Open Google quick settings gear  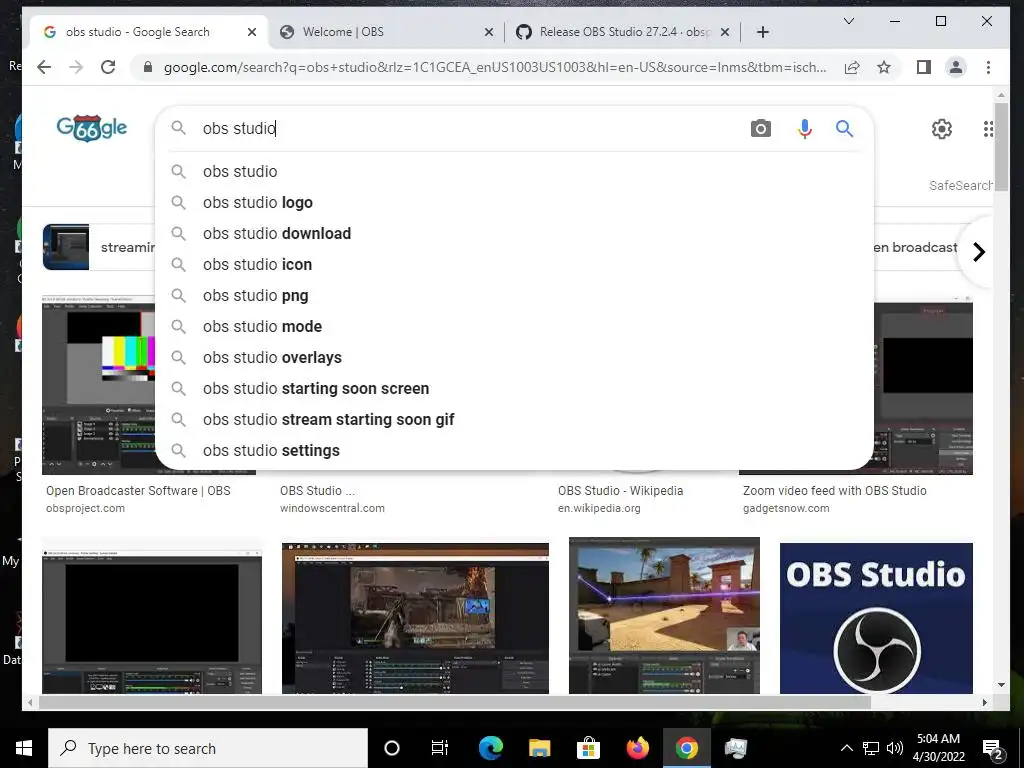click(941, 129)
